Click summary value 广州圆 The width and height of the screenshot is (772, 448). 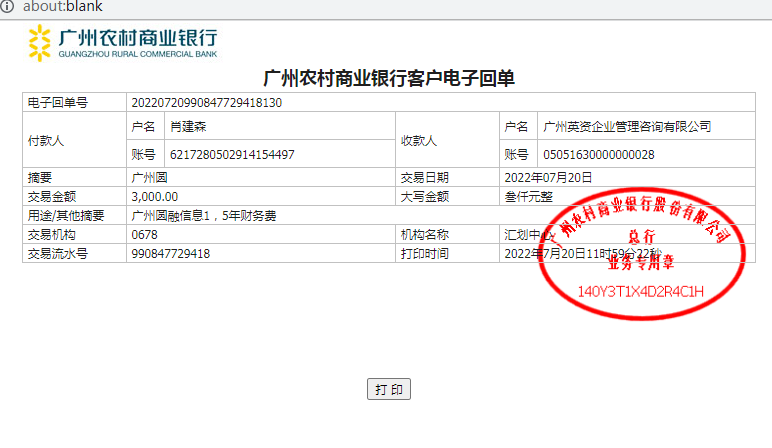149,177
